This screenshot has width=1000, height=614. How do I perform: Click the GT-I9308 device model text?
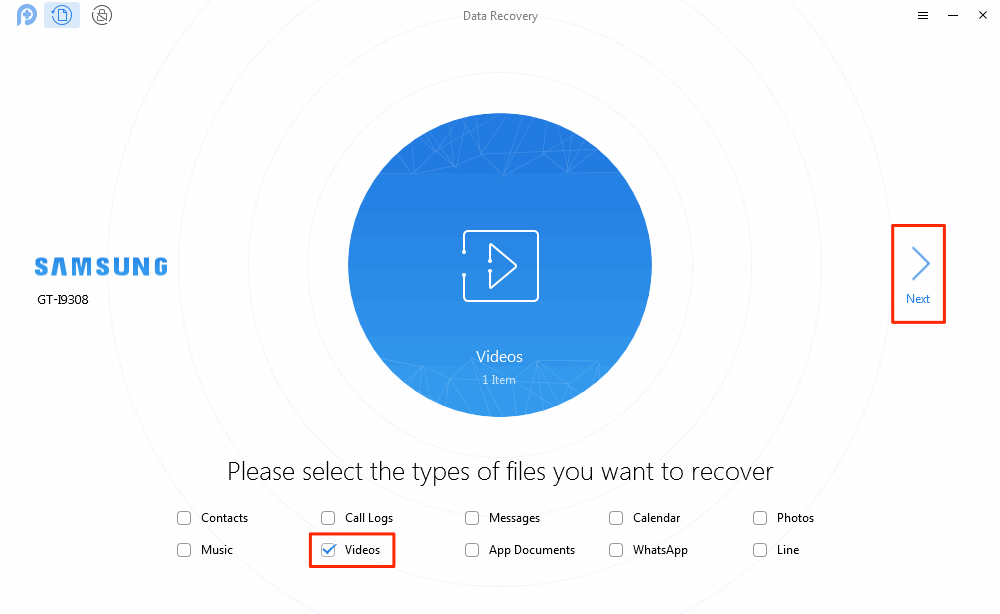tap(63, 300)
